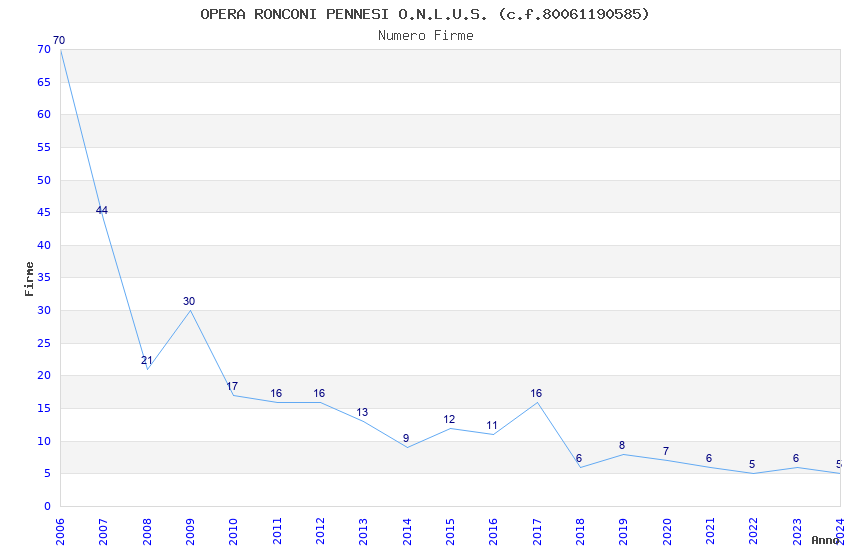The image size is (850, 550).
Task: Click y-axis tick label 60
Action: point(44,114)
